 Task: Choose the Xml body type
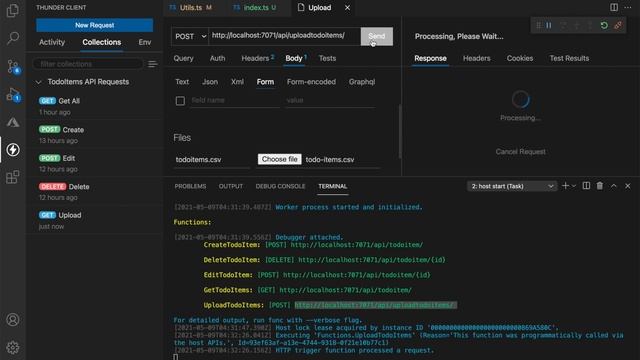[237, 82]
